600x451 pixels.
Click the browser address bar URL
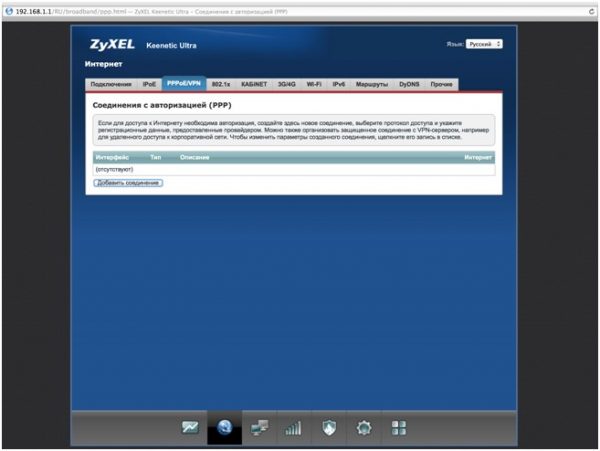[151, 11]
